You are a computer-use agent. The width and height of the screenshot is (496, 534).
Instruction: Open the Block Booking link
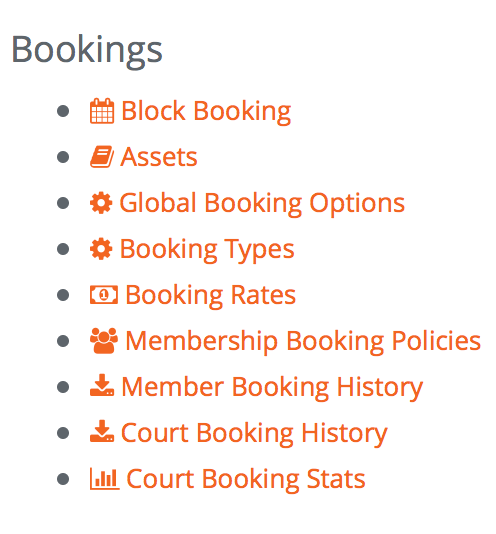(x=206, y=111)
